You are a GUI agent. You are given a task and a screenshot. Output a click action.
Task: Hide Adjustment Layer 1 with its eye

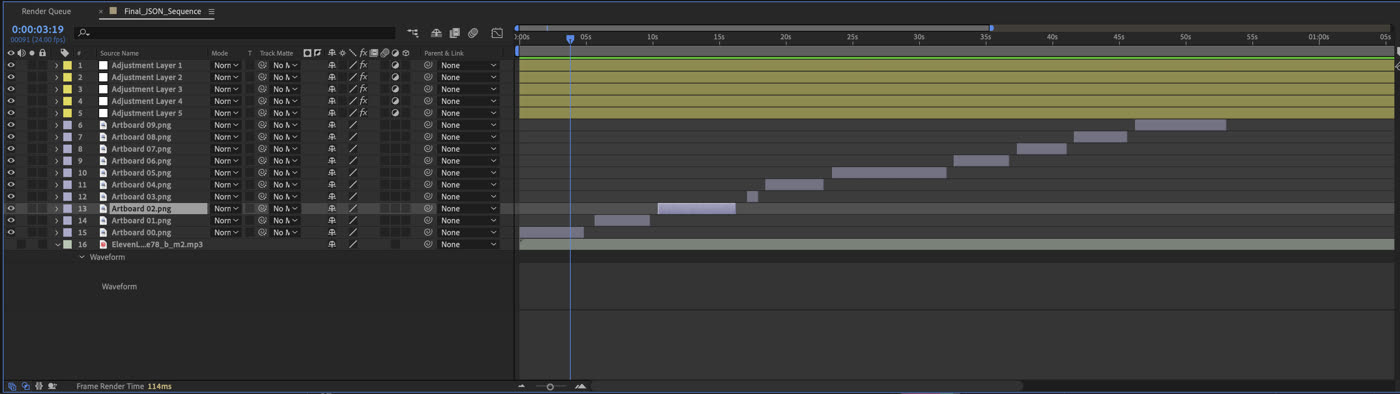pos(11,65)
